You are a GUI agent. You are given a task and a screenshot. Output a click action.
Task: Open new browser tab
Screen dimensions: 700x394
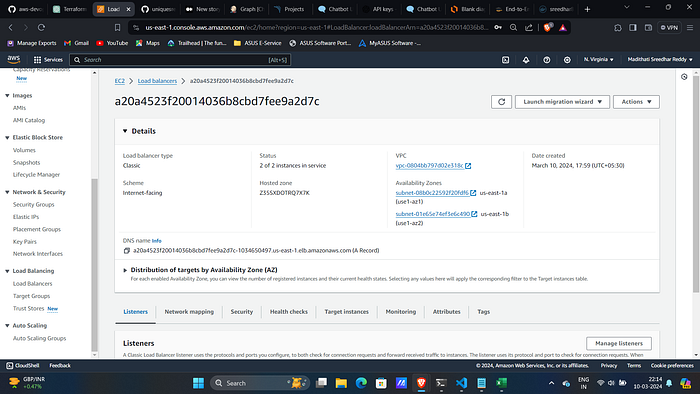tap(588, 9)
